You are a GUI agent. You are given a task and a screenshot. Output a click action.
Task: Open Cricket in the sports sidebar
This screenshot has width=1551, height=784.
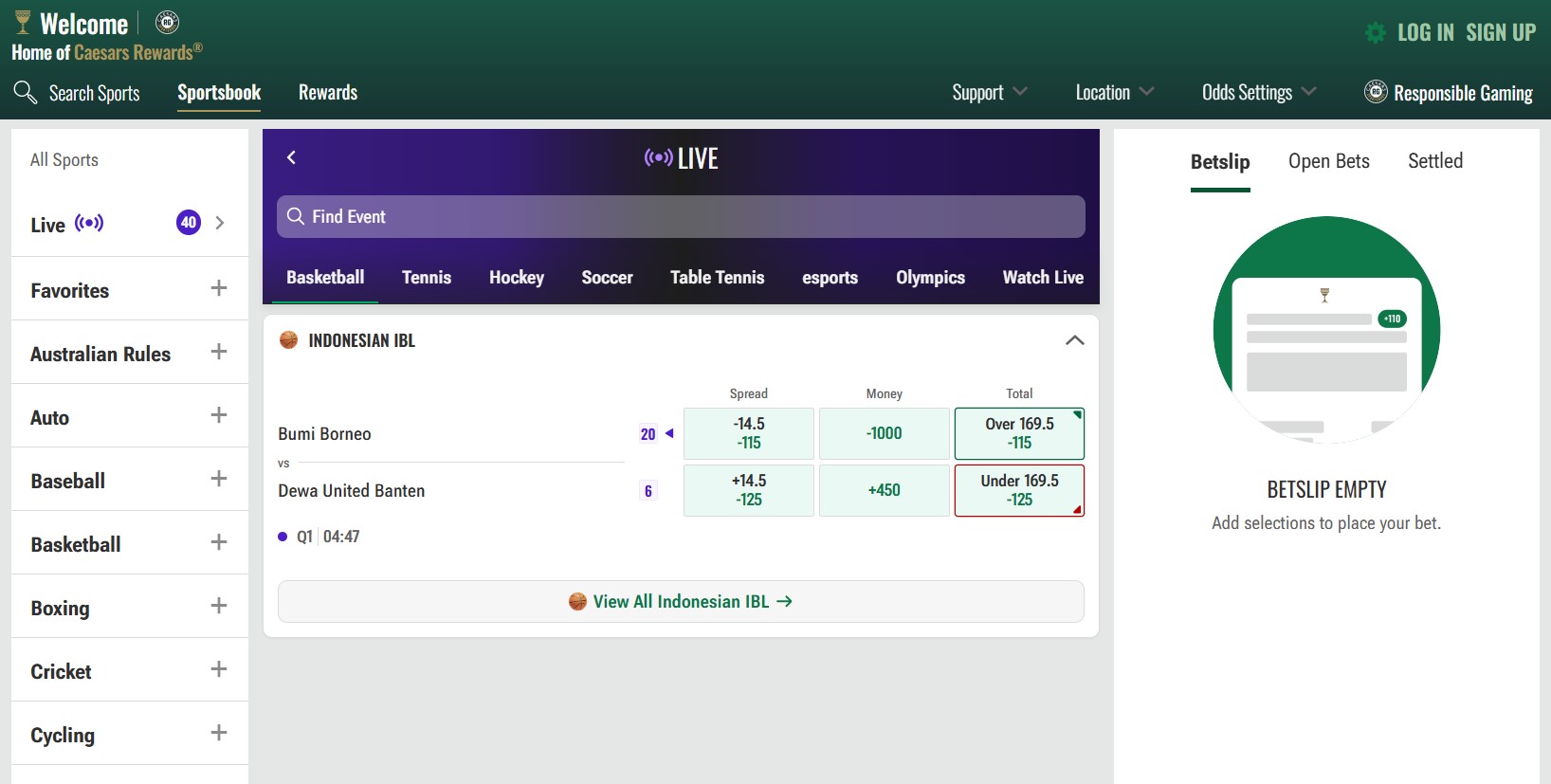pos(61,672)
